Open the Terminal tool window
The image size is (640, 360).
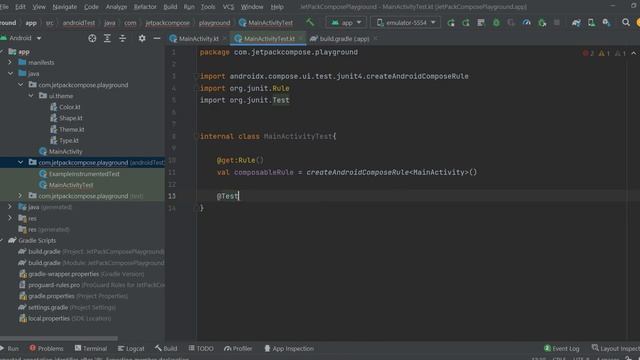91,348
